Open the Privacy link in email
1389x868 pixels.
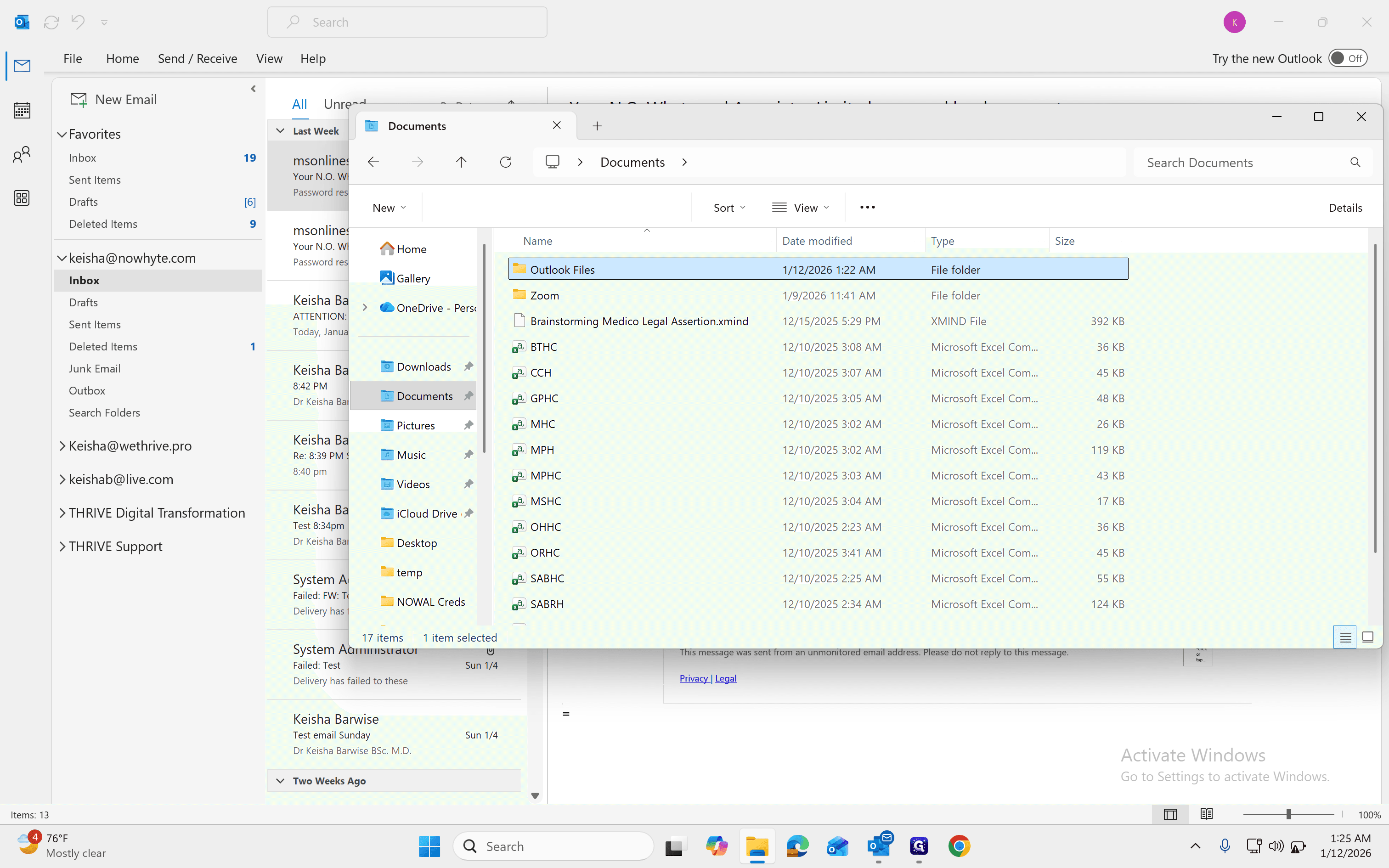(x=694, y=678)
